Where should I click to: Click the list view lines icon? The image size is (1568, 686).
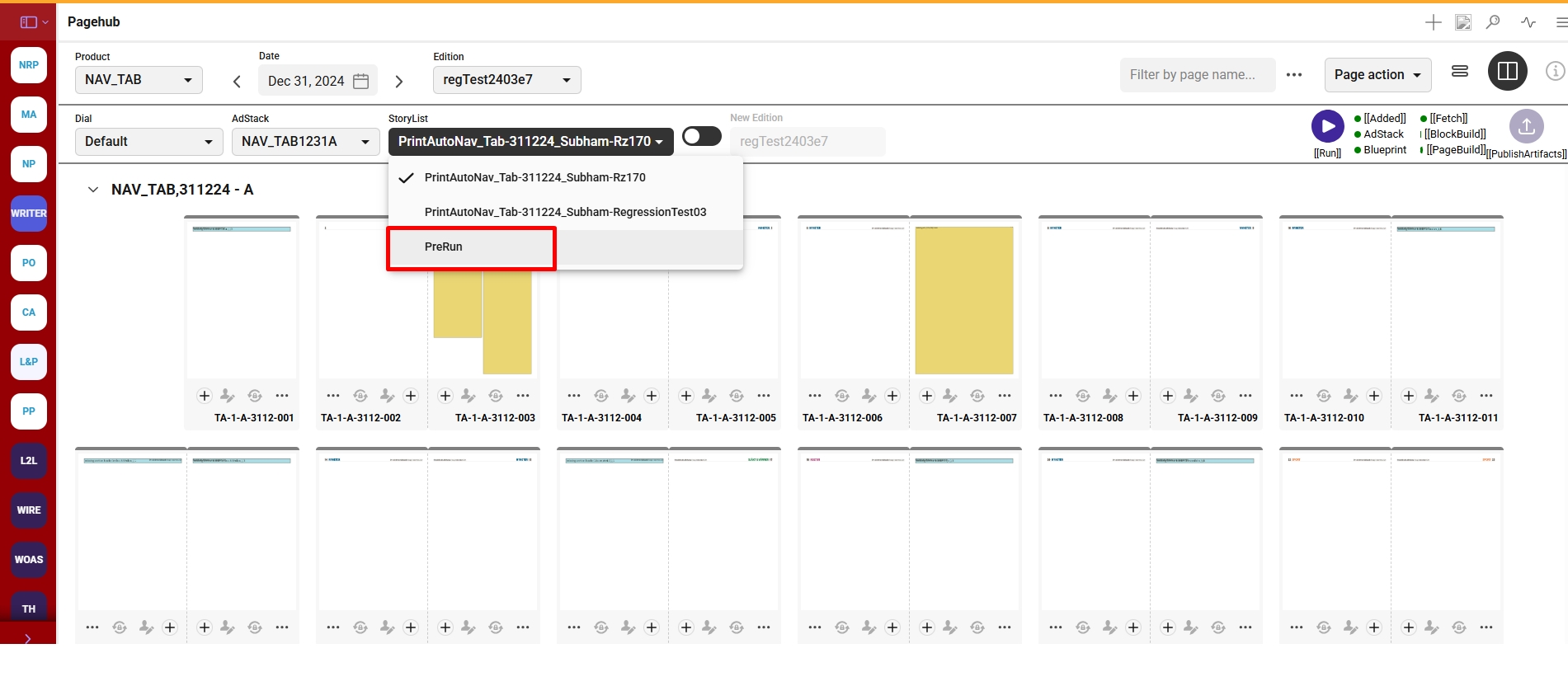click(x=1460, y=72)
